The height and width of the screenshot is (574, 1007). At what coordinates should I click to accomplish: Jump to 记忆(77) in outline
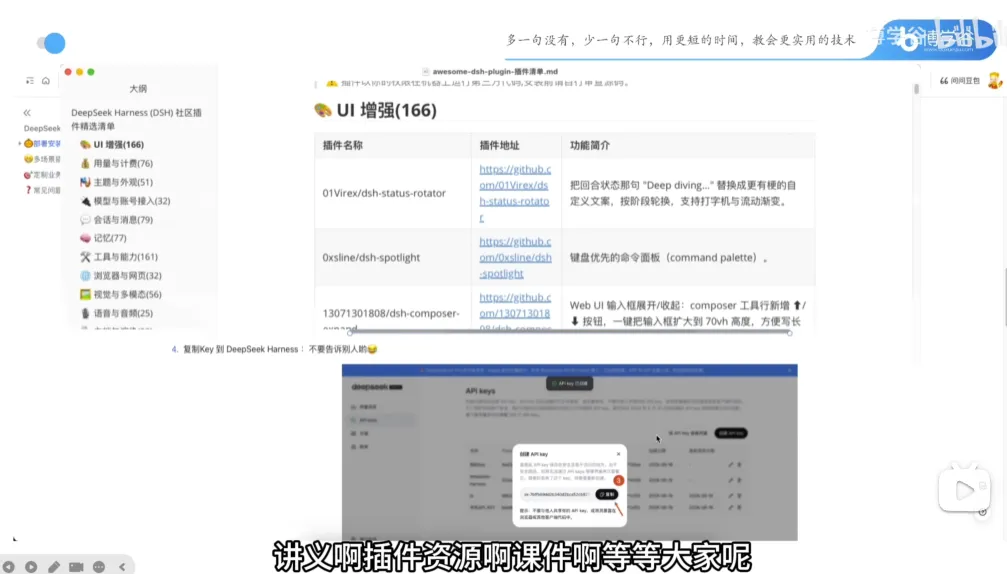pyautogui.click(x=110, y=238)
